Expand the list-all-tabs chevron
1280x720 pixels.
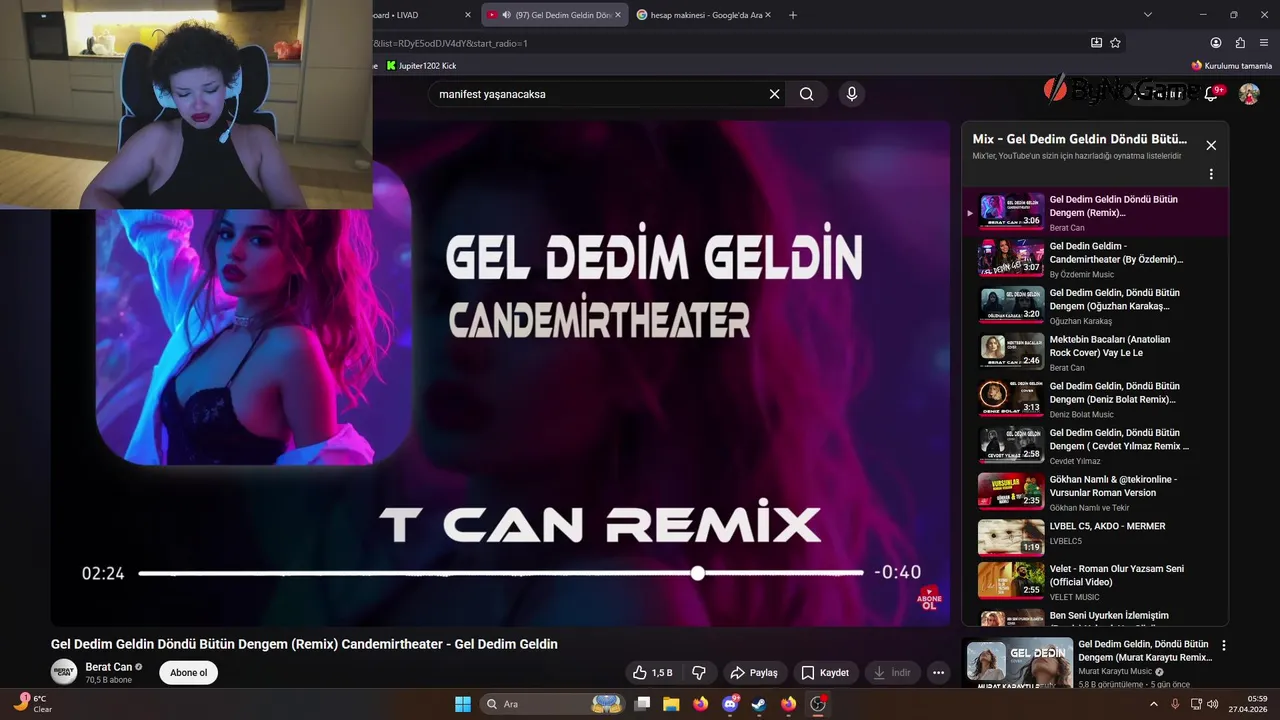pos(1148,15)
